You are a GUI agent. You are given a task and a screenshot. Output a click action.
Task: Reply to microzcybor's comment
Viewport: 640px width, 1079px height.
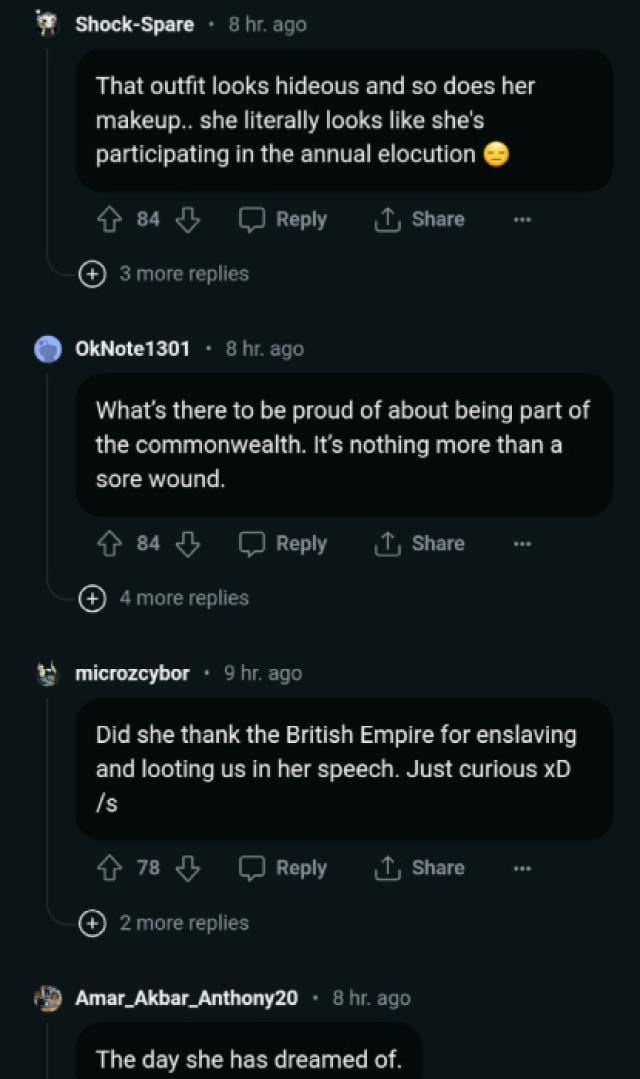[283, 868]
